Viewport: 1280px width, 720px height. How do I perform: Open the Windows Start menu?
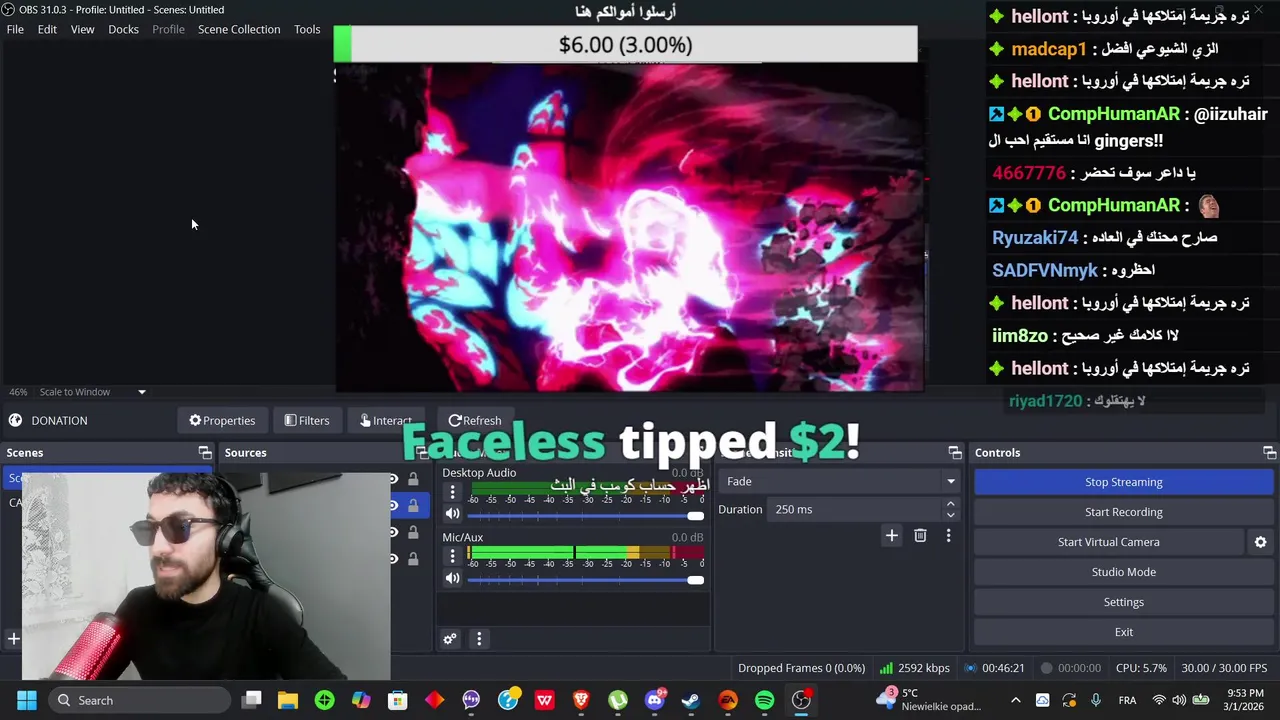click(27, 700)
